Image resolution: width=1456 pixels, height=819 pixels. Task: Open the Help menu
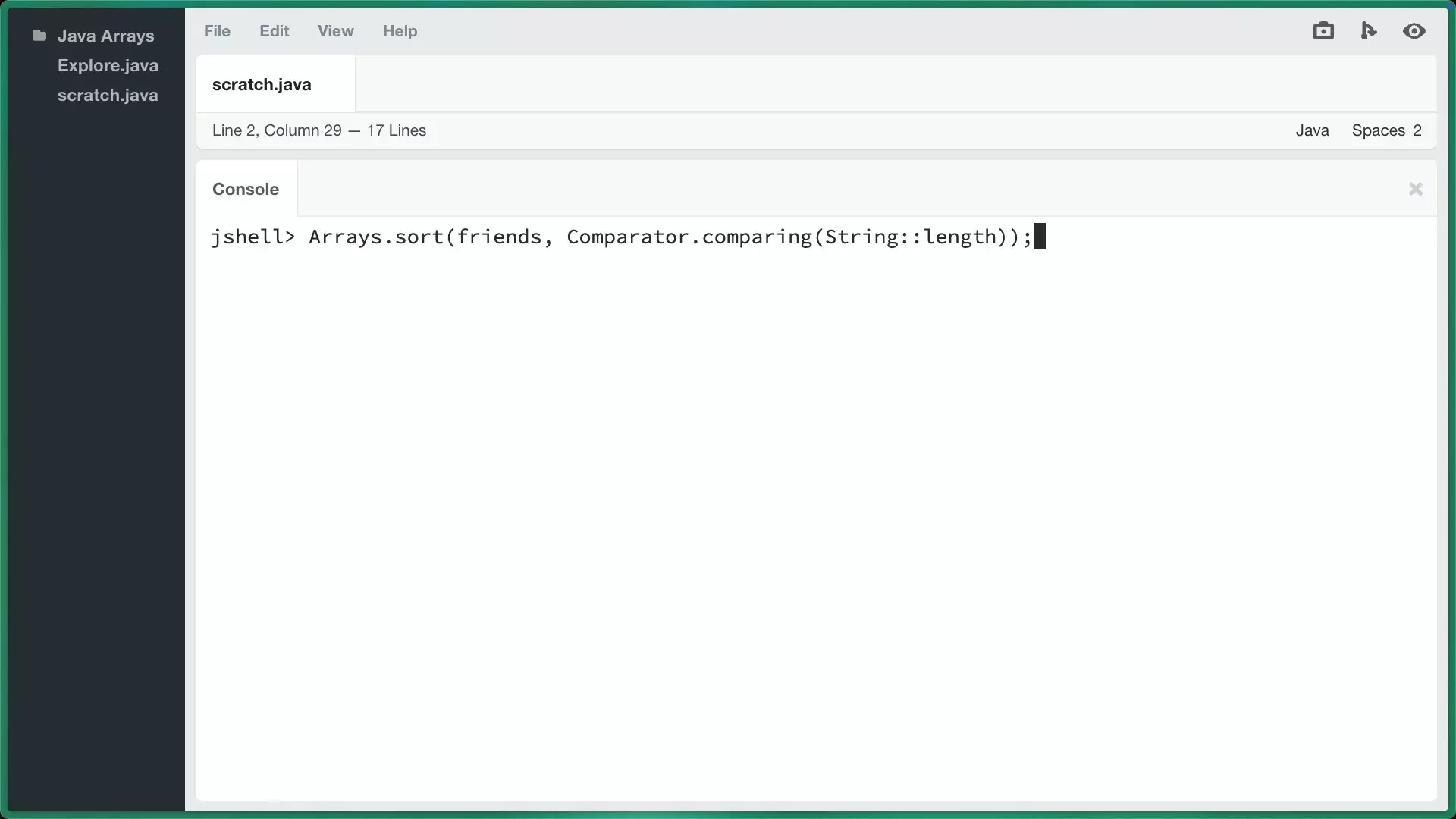(x=400, y=31)
